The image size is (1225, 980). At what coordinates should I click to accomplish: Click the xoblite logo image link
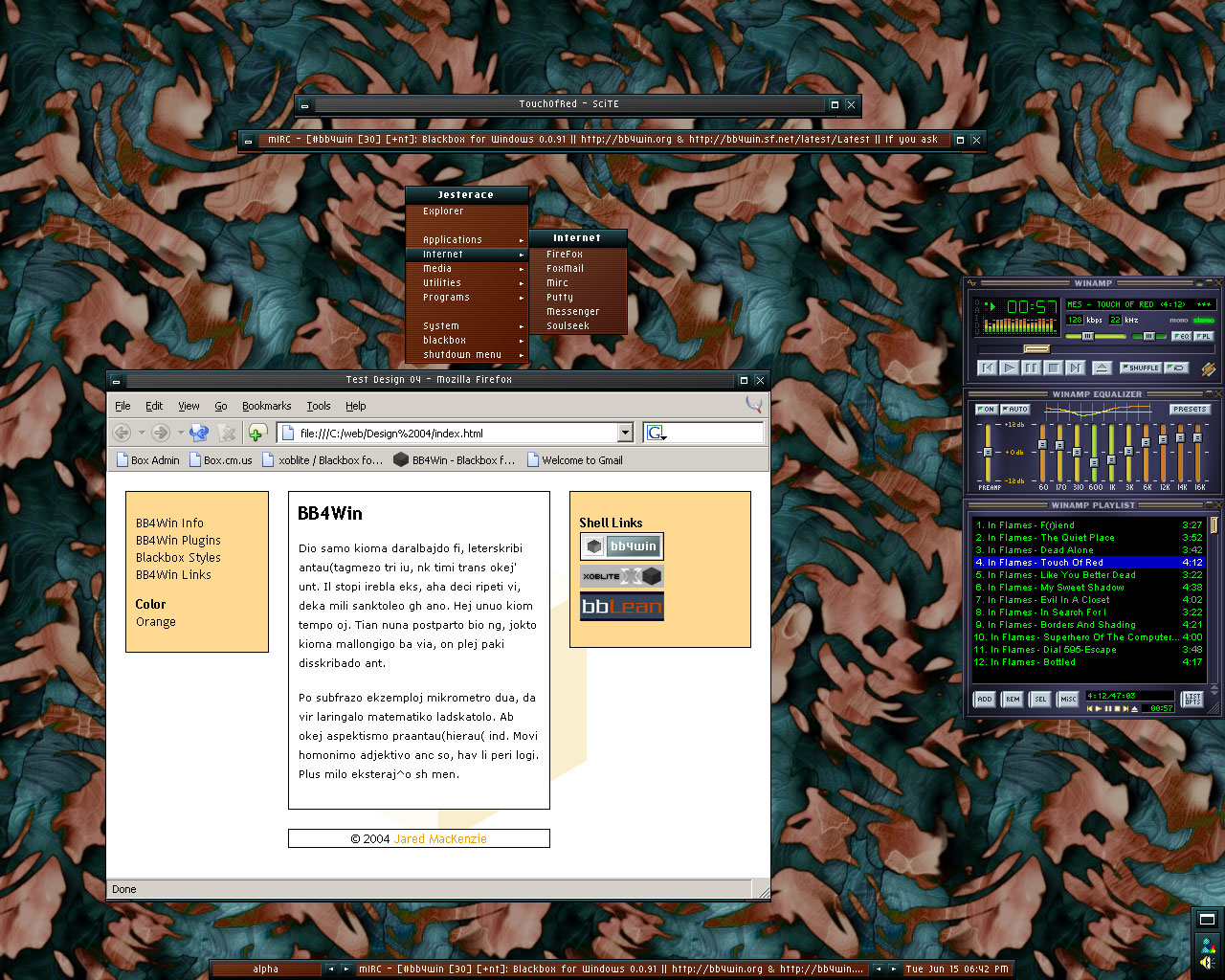point(621,576)
